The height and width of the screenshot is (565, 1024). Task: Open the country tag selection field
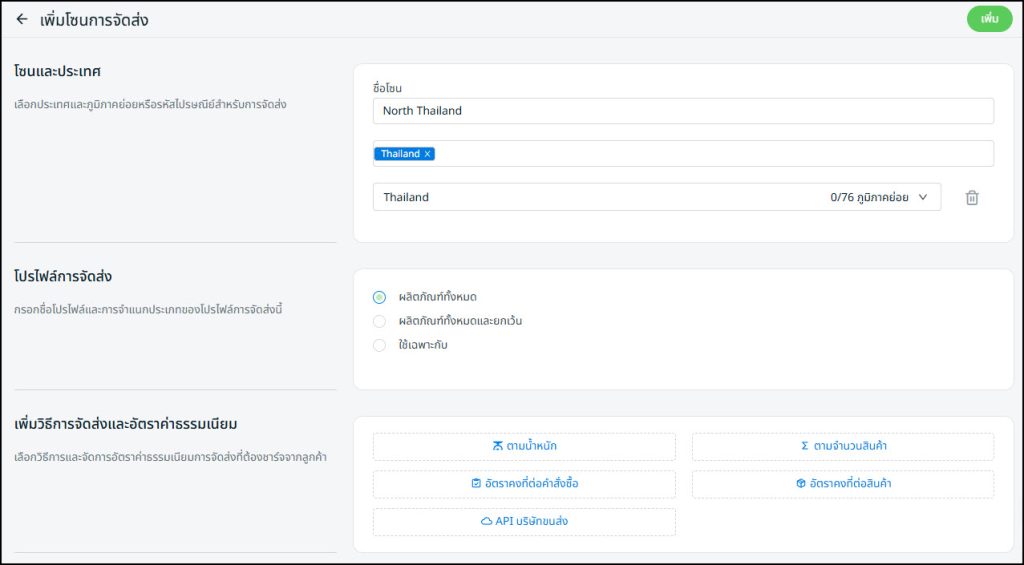(700, 154)
